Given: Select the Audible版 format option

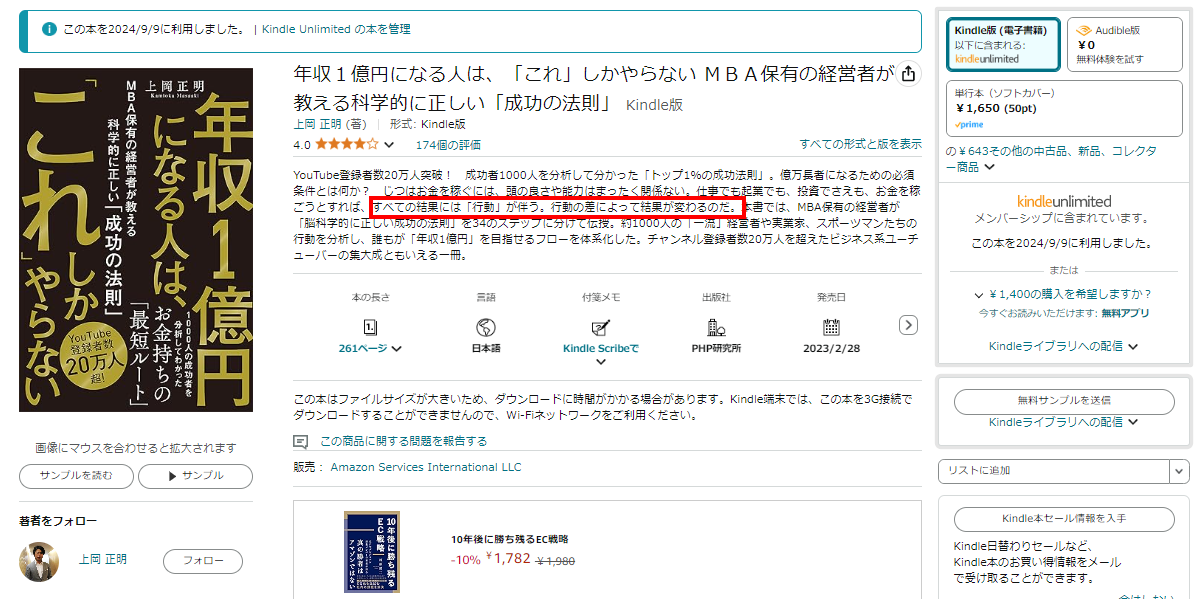Looking at the screenshot, I should pos(1125,44).
